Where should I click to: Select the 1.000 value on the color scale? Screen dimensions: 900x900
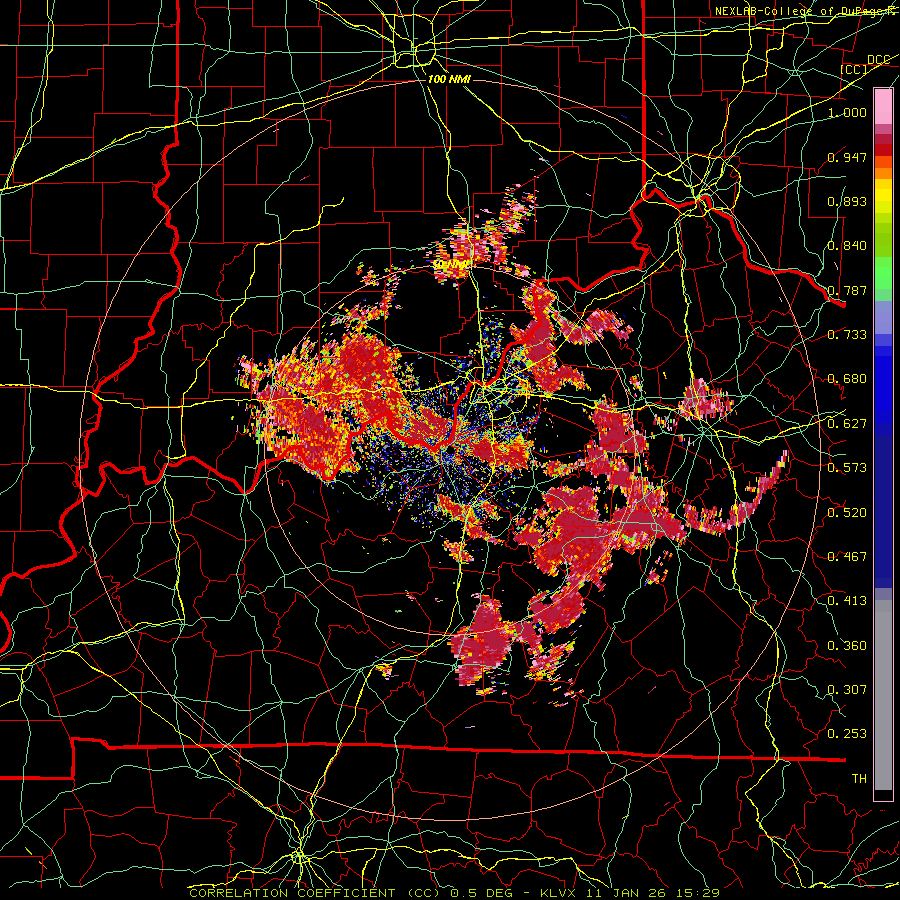coord(847,112)
